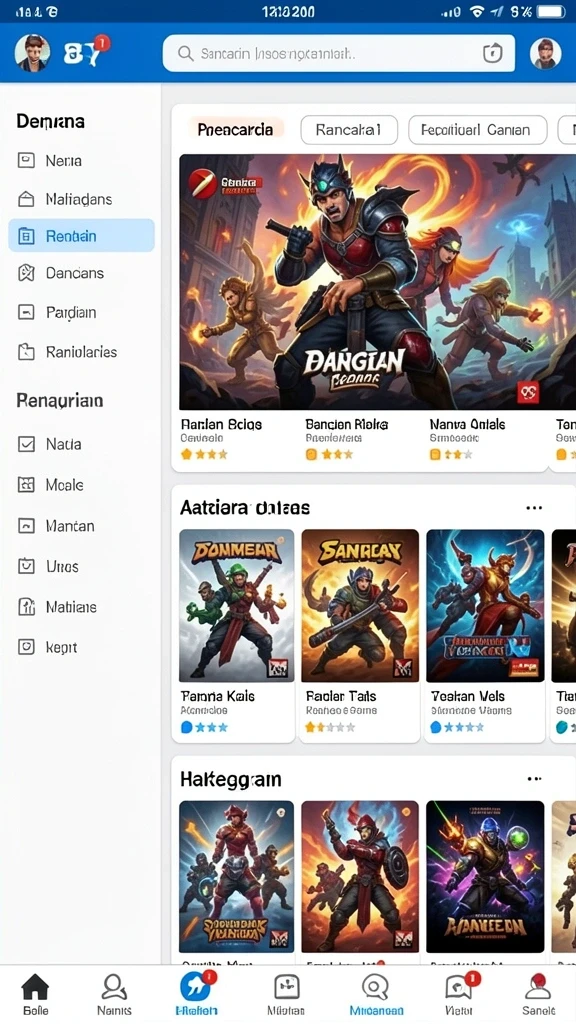Select the Micanead search icon in bottom bar
The height and width of the screenshot is (1024, 576).
click(376, 986)
